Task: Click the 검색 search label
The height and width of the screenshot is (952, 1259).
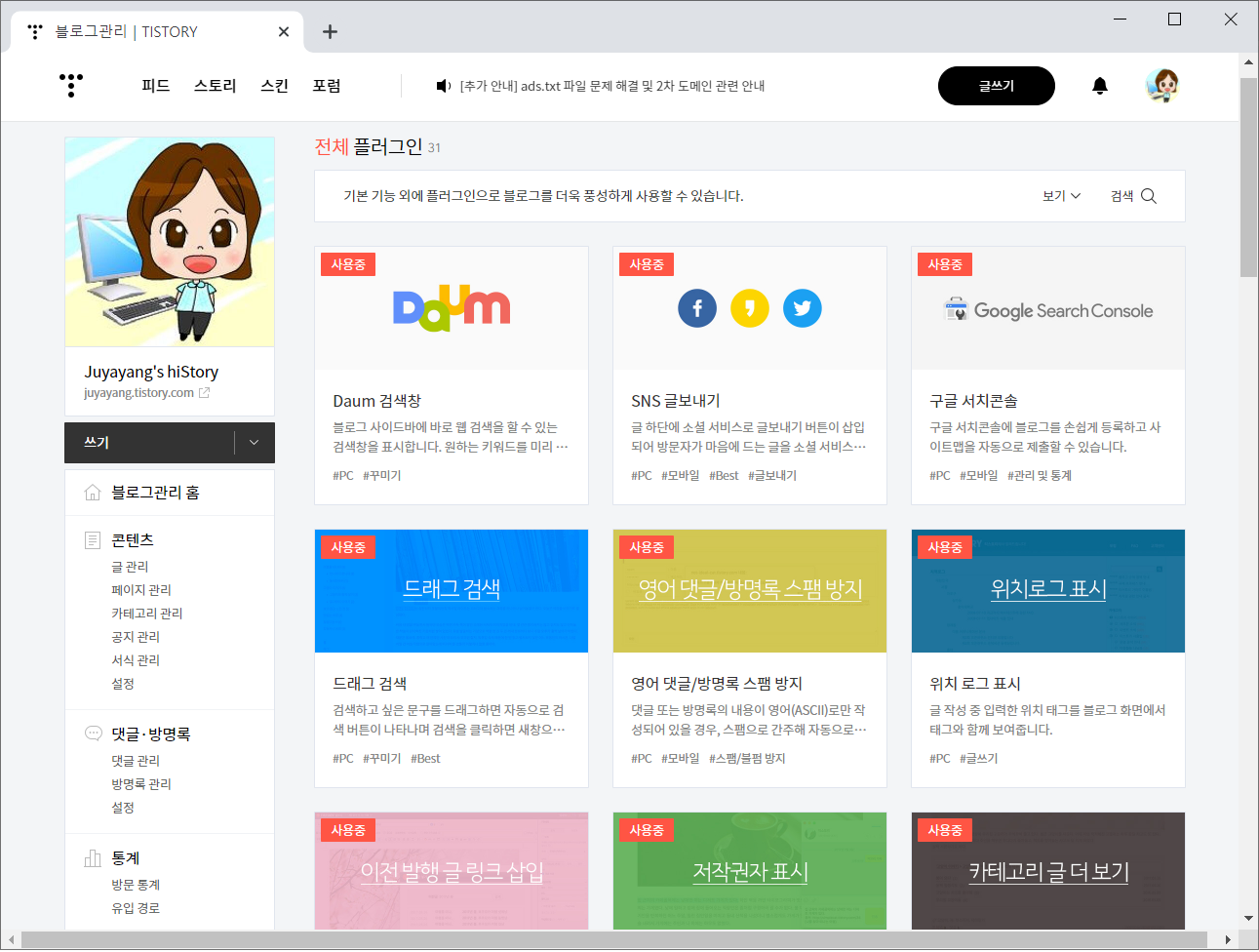Action: click(x=1121, y=196)
